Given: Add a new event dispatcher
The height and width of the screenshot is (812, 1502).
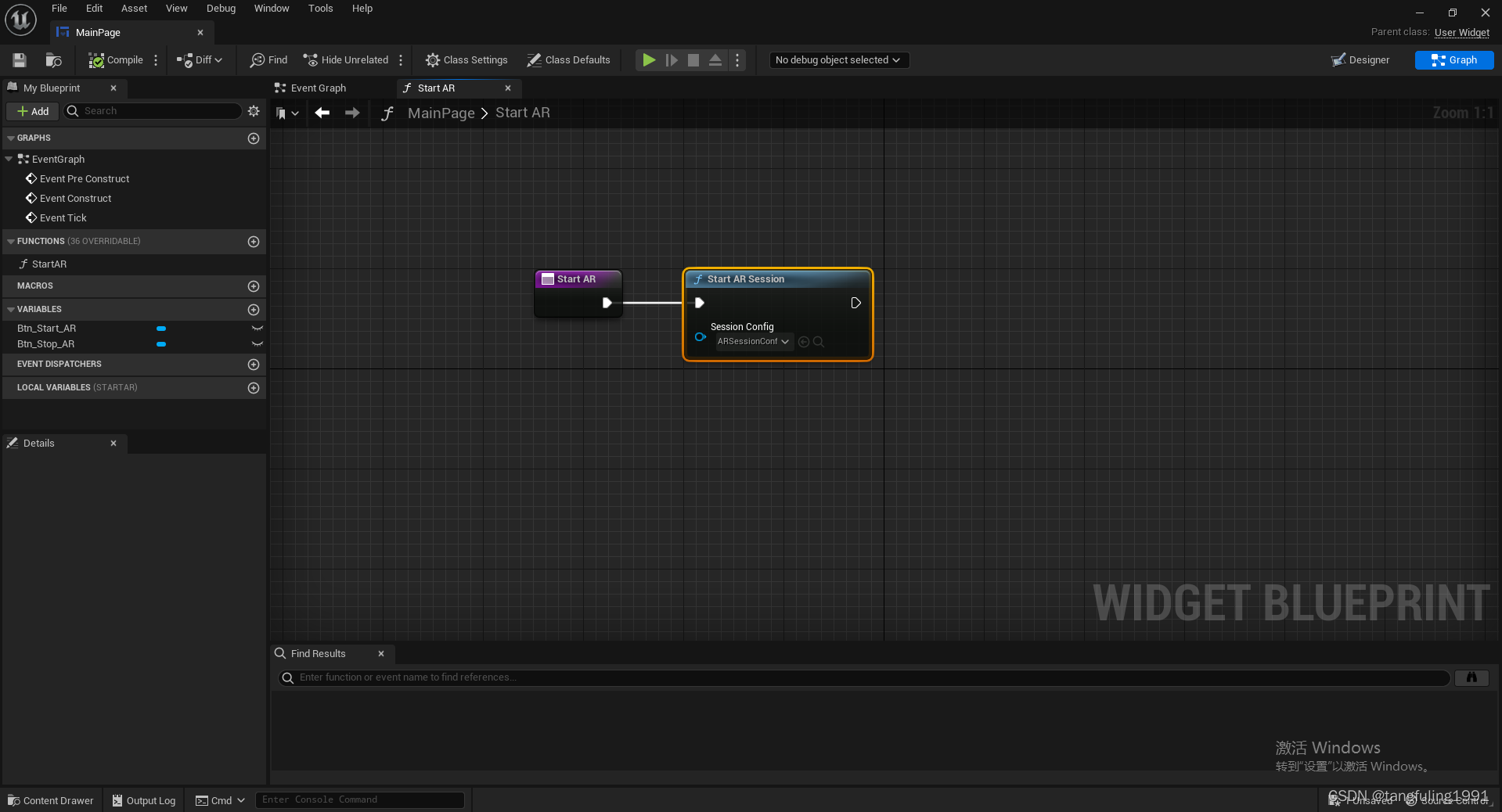Looking at the screenshot, I should click(254, 365).
